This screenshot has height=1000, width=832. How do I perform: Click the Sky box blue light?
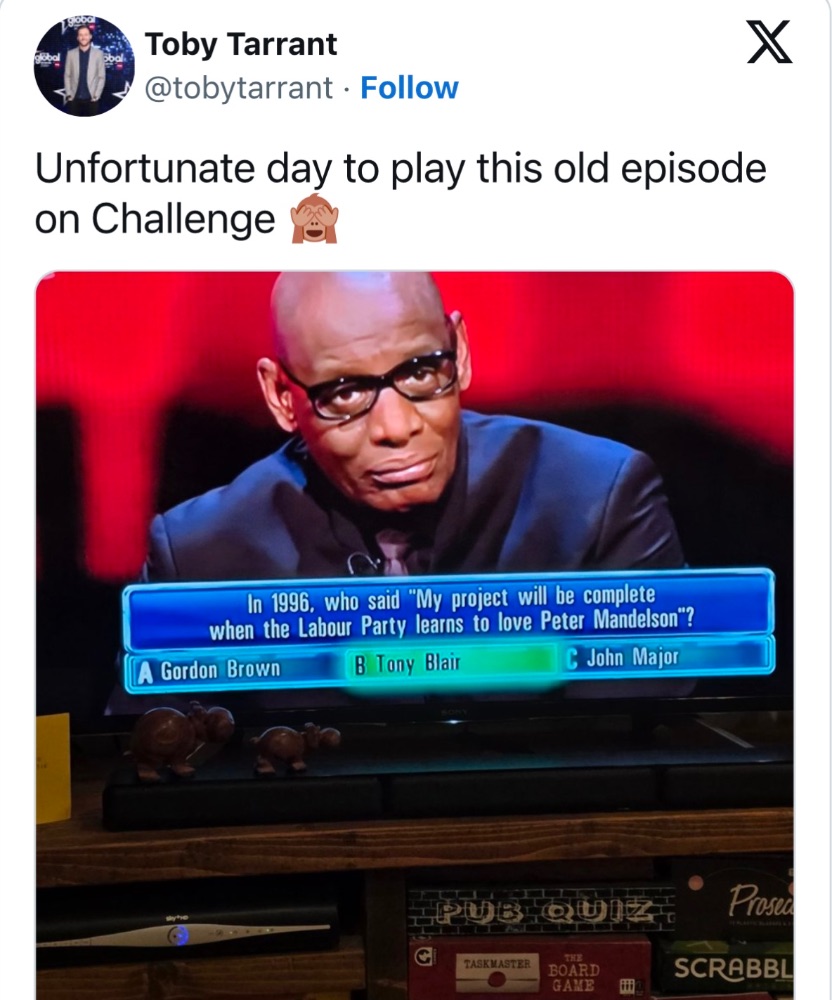[179, 935]
